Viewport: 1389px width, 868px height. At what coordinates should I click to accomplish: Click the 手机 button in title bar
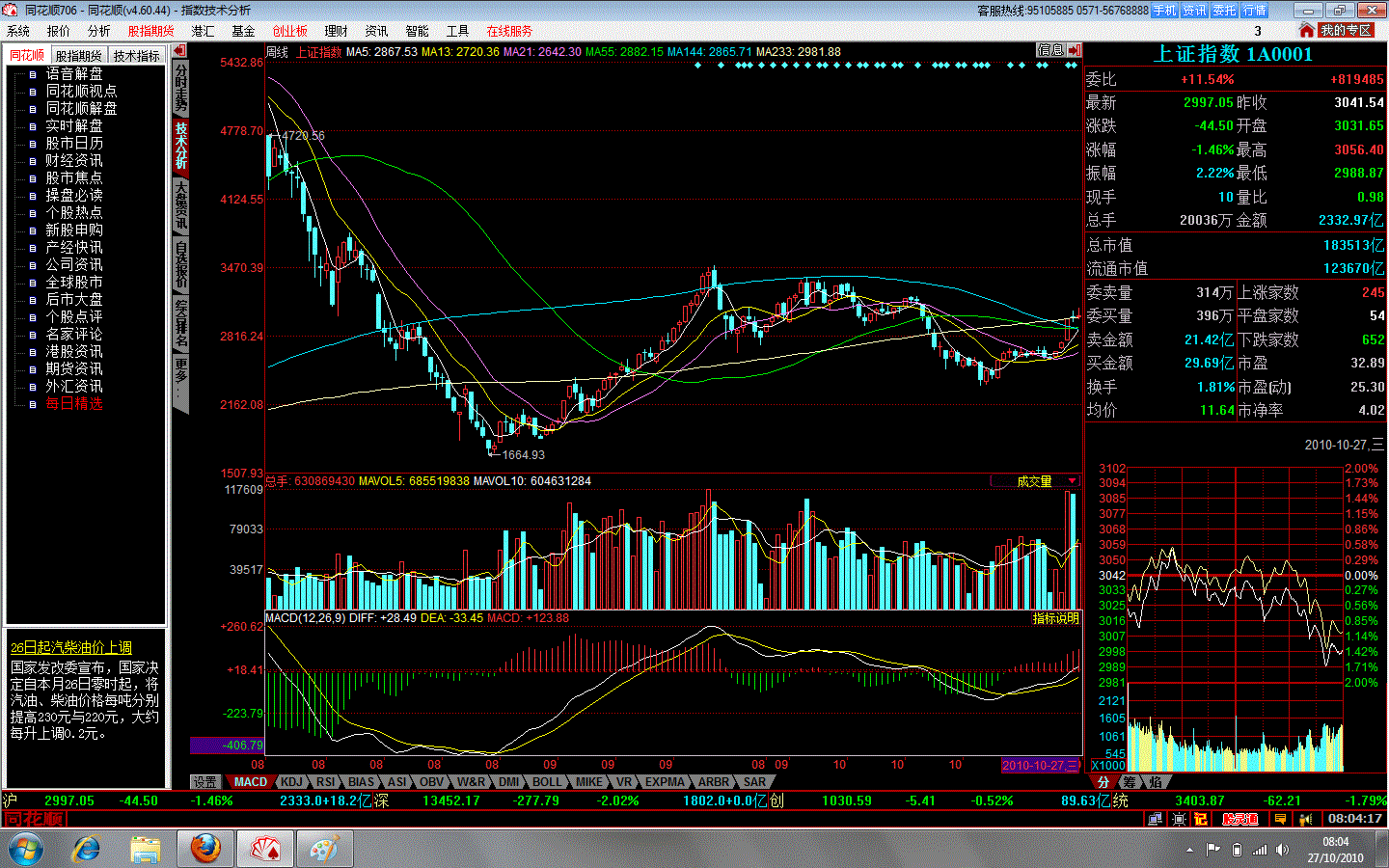pyautogui.click(x=1165, y=11)
